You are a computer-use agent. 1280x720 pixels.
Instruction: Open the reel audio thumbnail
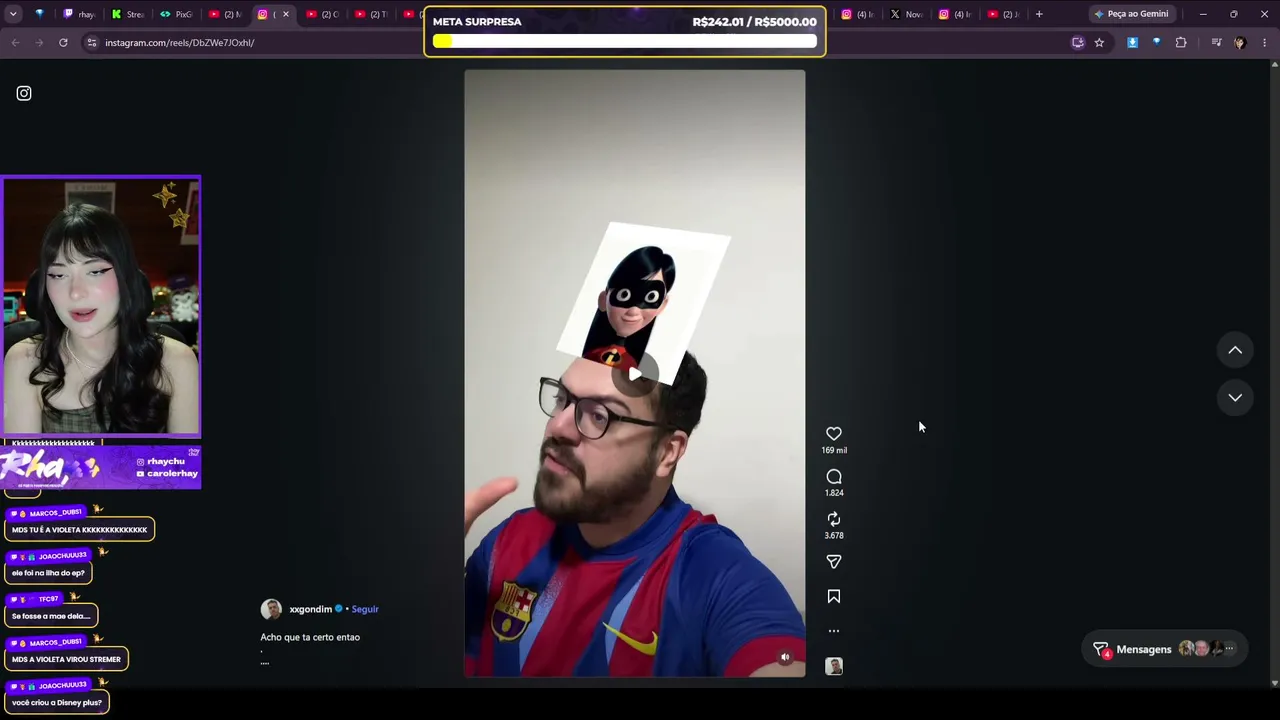coord(834,666)
